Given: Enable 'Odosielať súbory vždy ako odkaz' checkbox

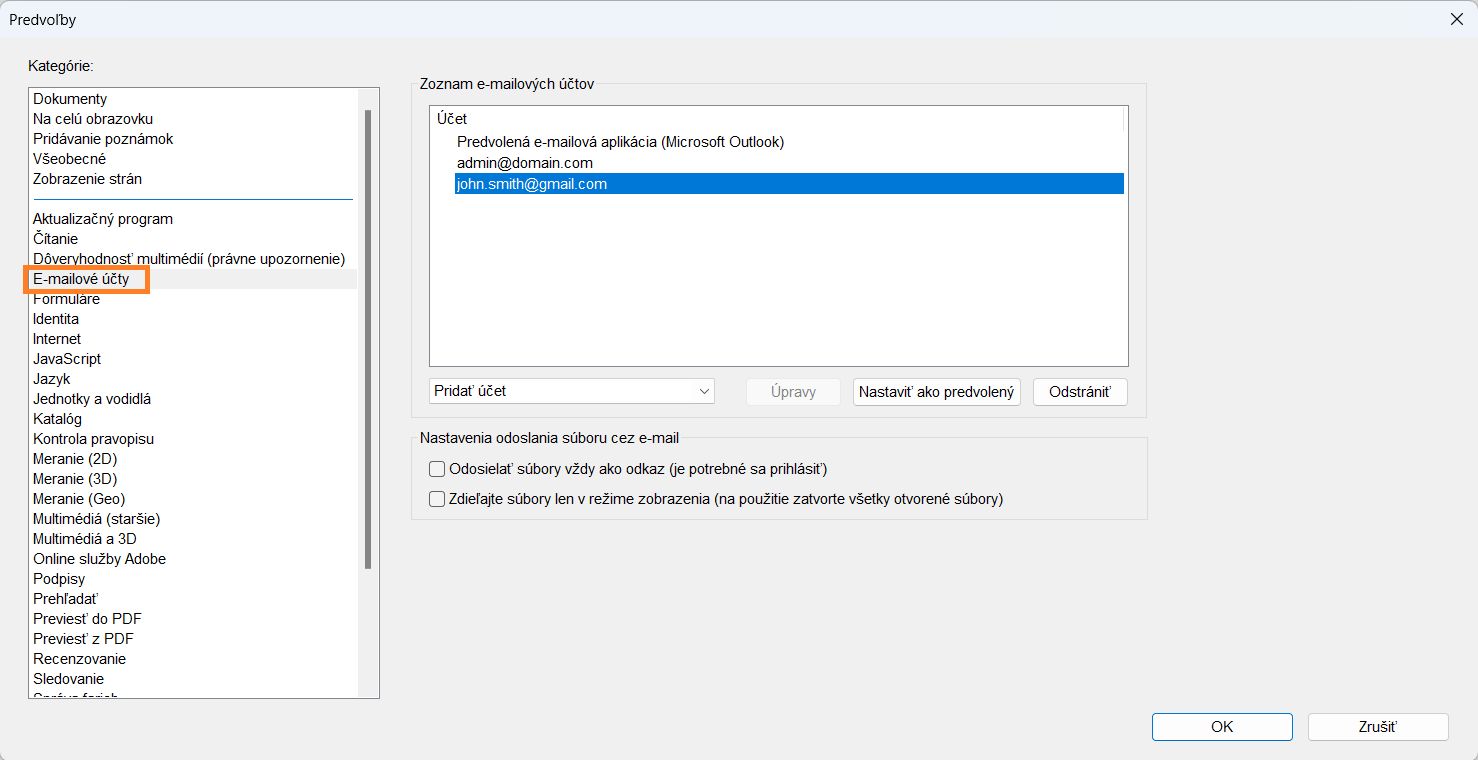Looking at the screenshot, I should [x=437, y=469].
